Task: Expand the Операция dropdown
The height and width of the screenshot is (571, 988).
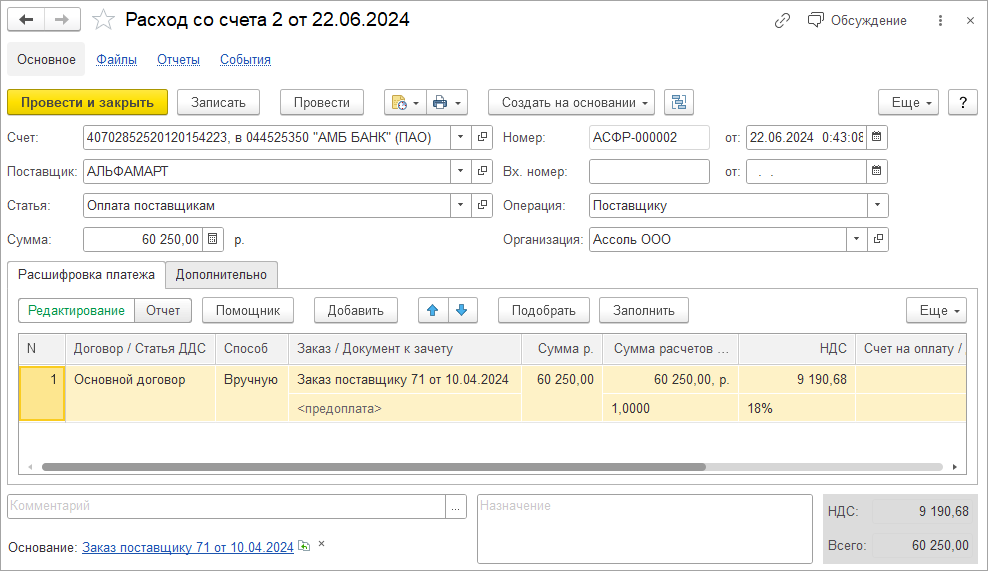Action: point(877,205)
